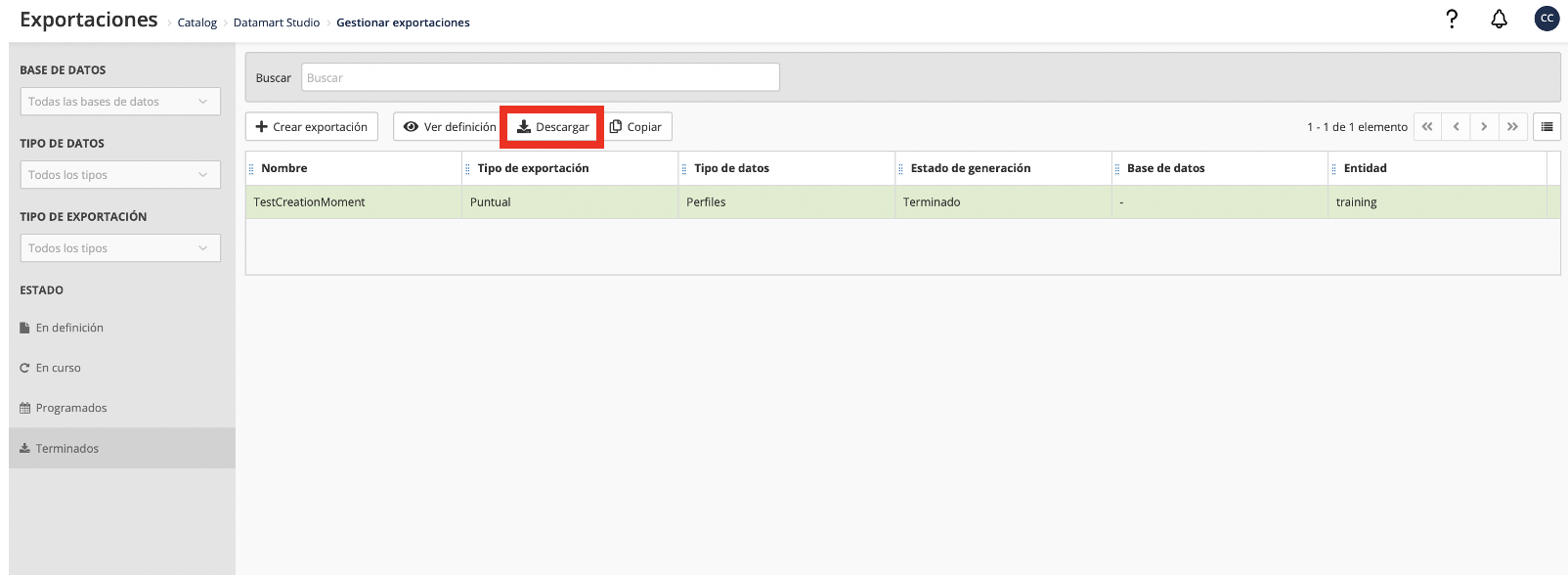This screenshot has height=575, width=1568.
Task: Go to the previous results page
Action: click(1456, 127)
